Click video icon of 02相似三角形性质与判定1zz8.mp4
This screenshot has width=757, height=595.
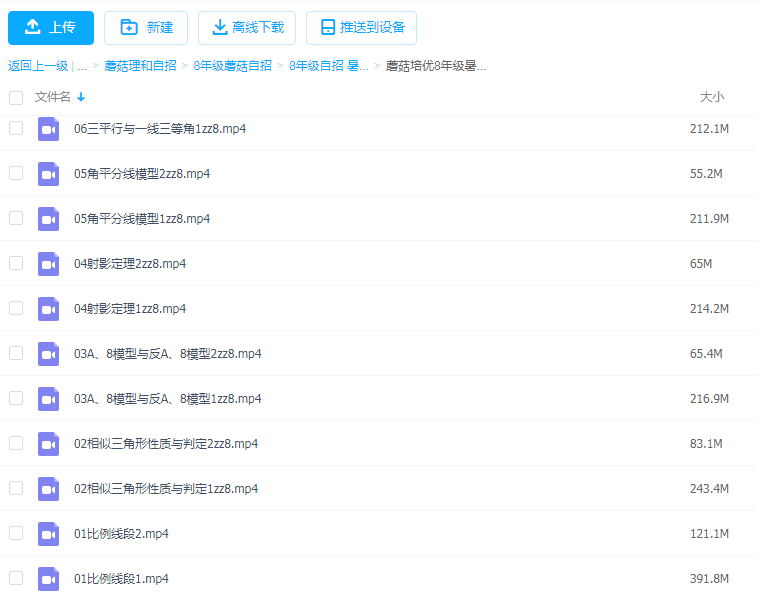[x=49, y=489]
